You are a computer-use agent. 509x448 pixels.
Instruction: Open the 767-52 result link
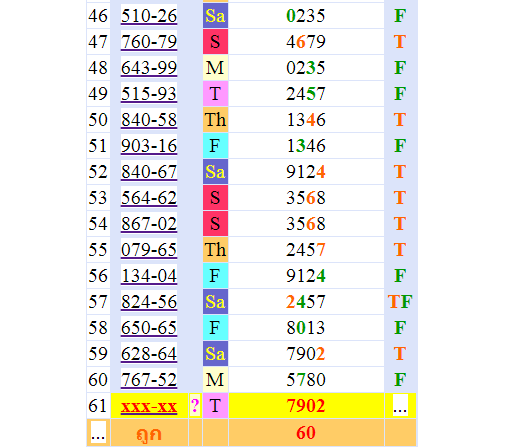point(149,380)
